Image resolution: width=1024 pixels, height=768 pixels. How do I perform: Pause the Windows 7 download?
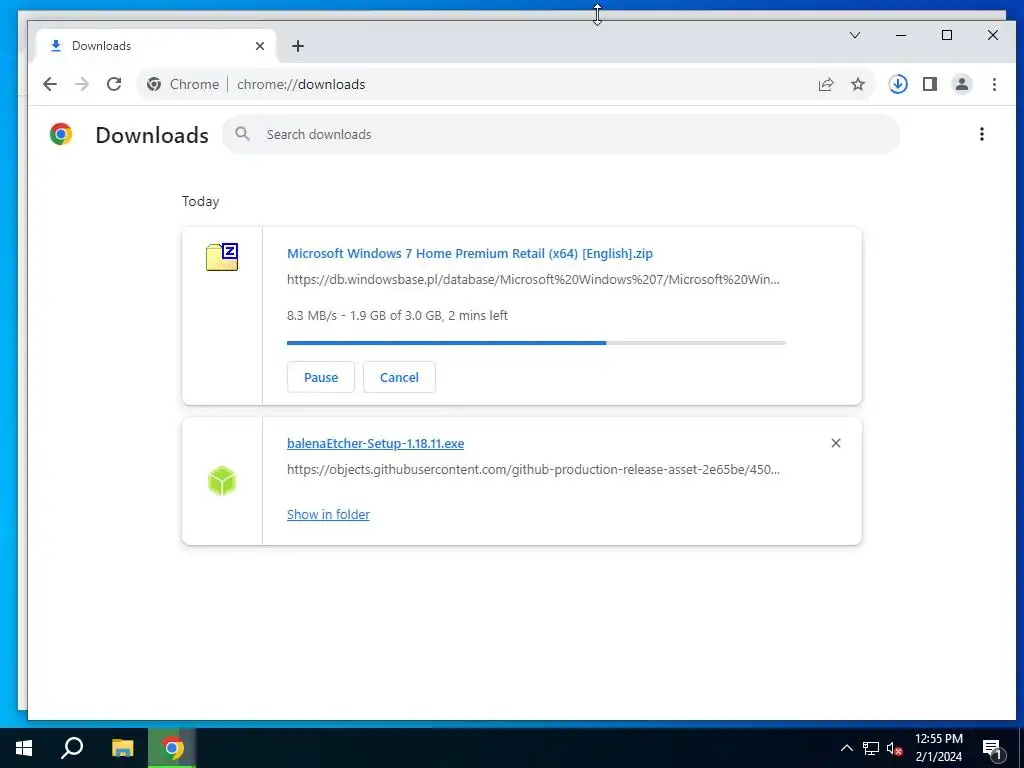tap(321, 377)
